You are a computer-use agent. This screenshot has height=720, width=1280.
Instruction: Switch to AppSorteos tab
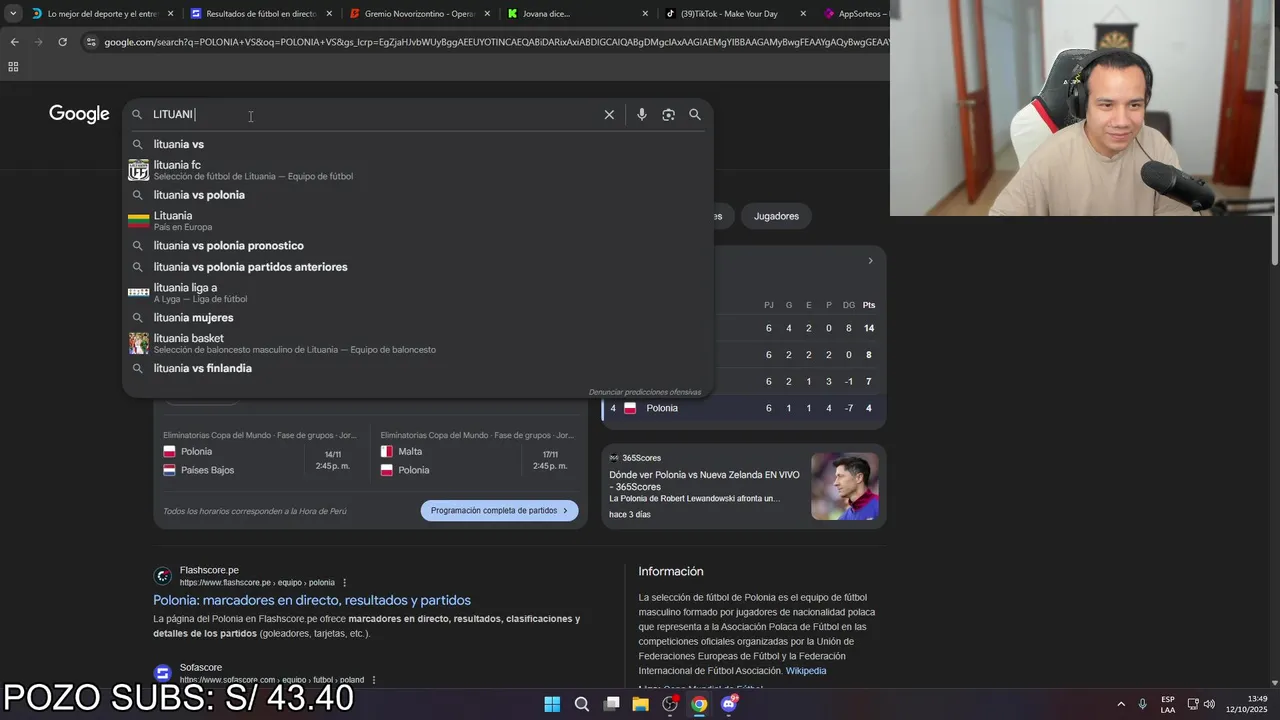(x=855, y=14)
